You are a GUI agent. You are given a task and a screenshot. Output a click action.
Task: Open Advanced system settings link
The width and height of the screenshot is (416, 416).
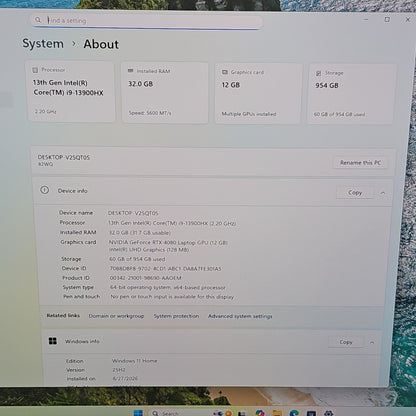coord(240,316)
